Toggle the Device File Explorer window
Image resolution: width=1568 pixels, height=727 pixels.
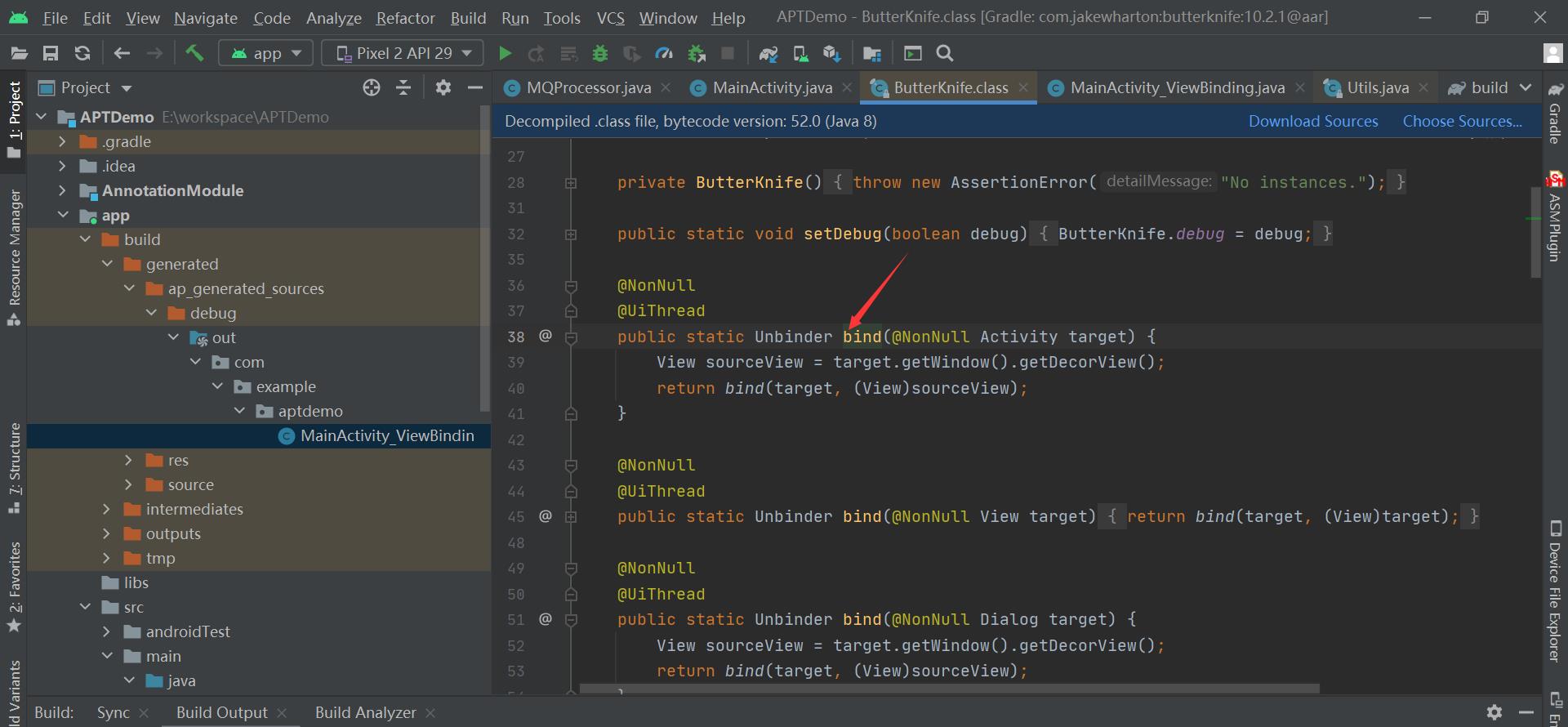1555,591
